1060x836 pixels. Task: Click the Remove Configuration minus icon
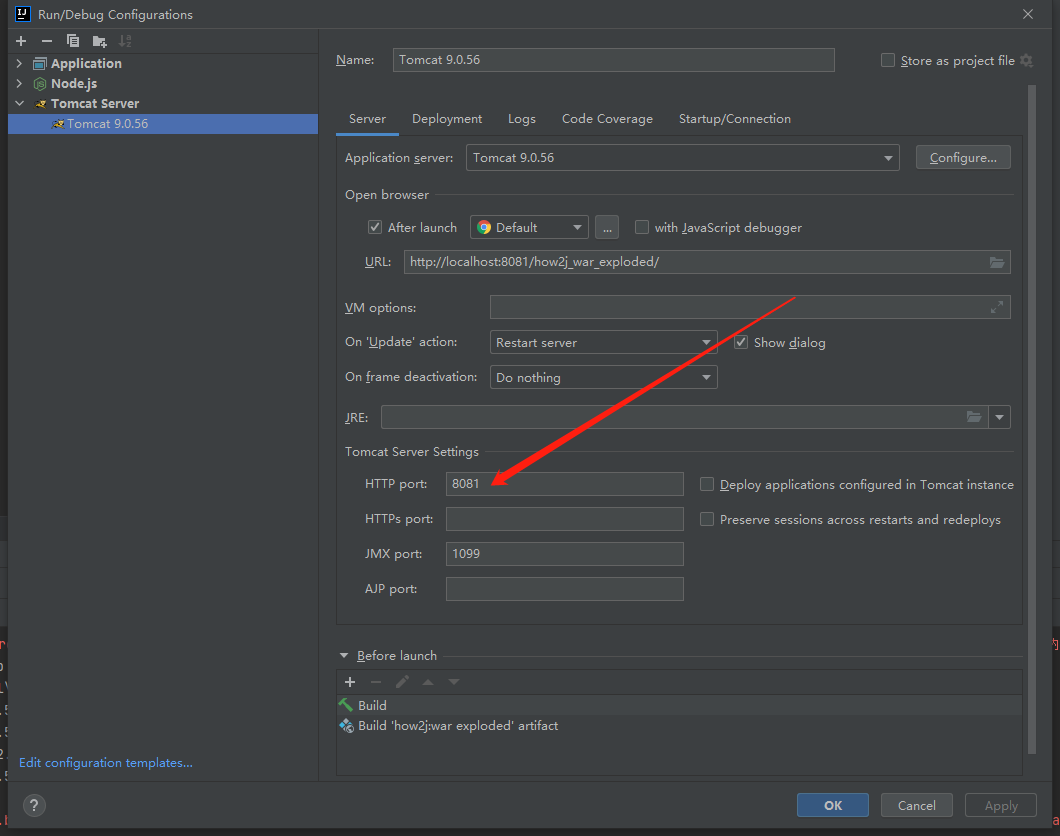[47, 41]
